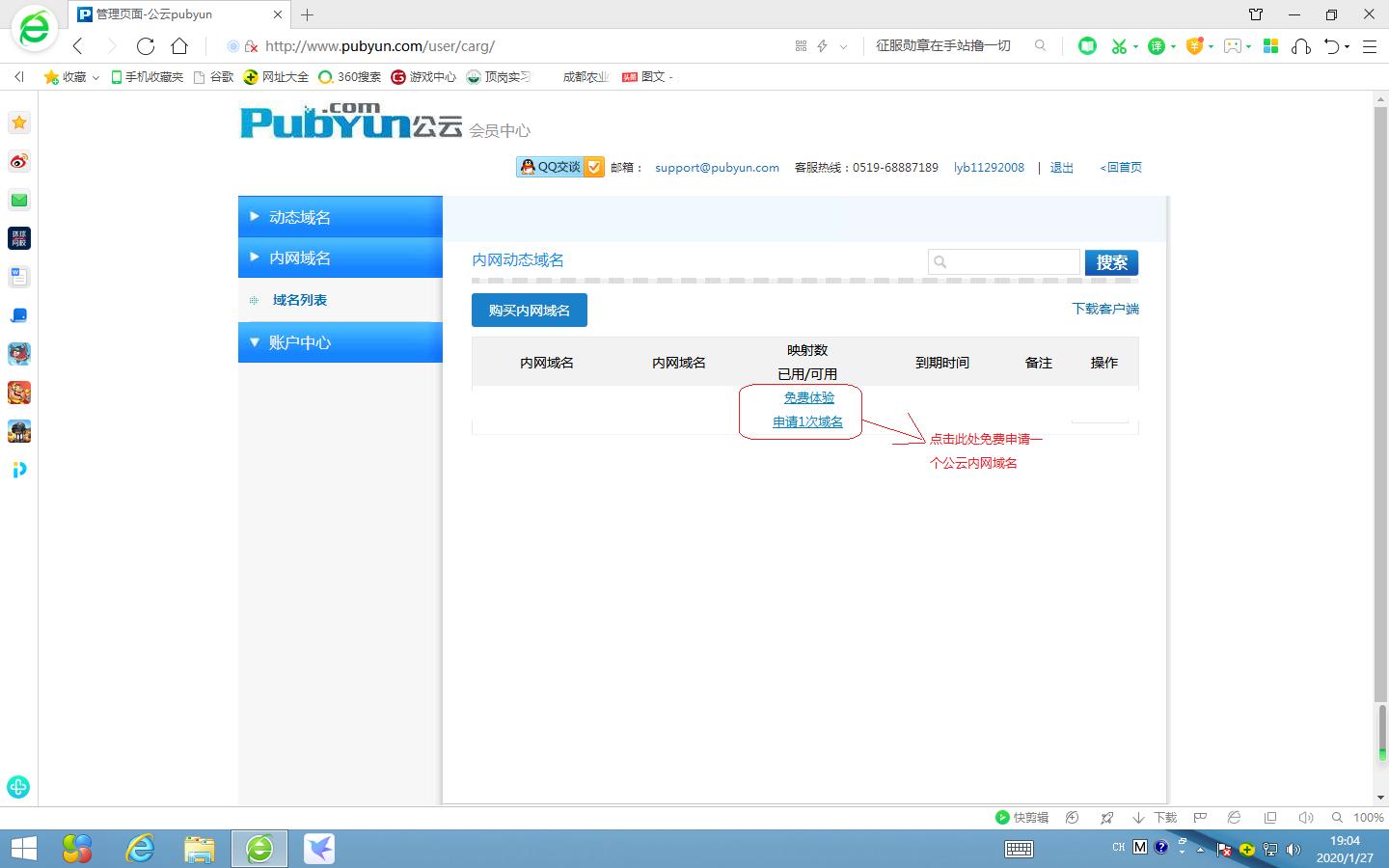This screenshot has width=1389, height=868.
Task: Open 下载 downloads in status bar
Action: click(x=1155, y=817)
